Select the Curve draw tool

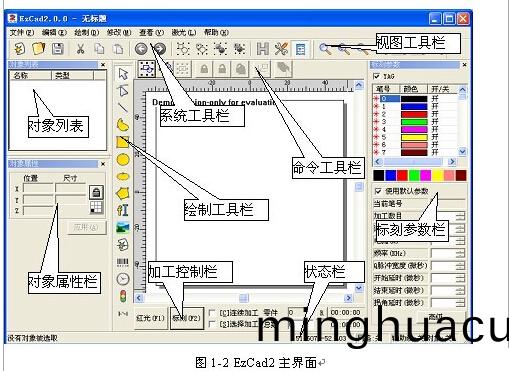123,124
